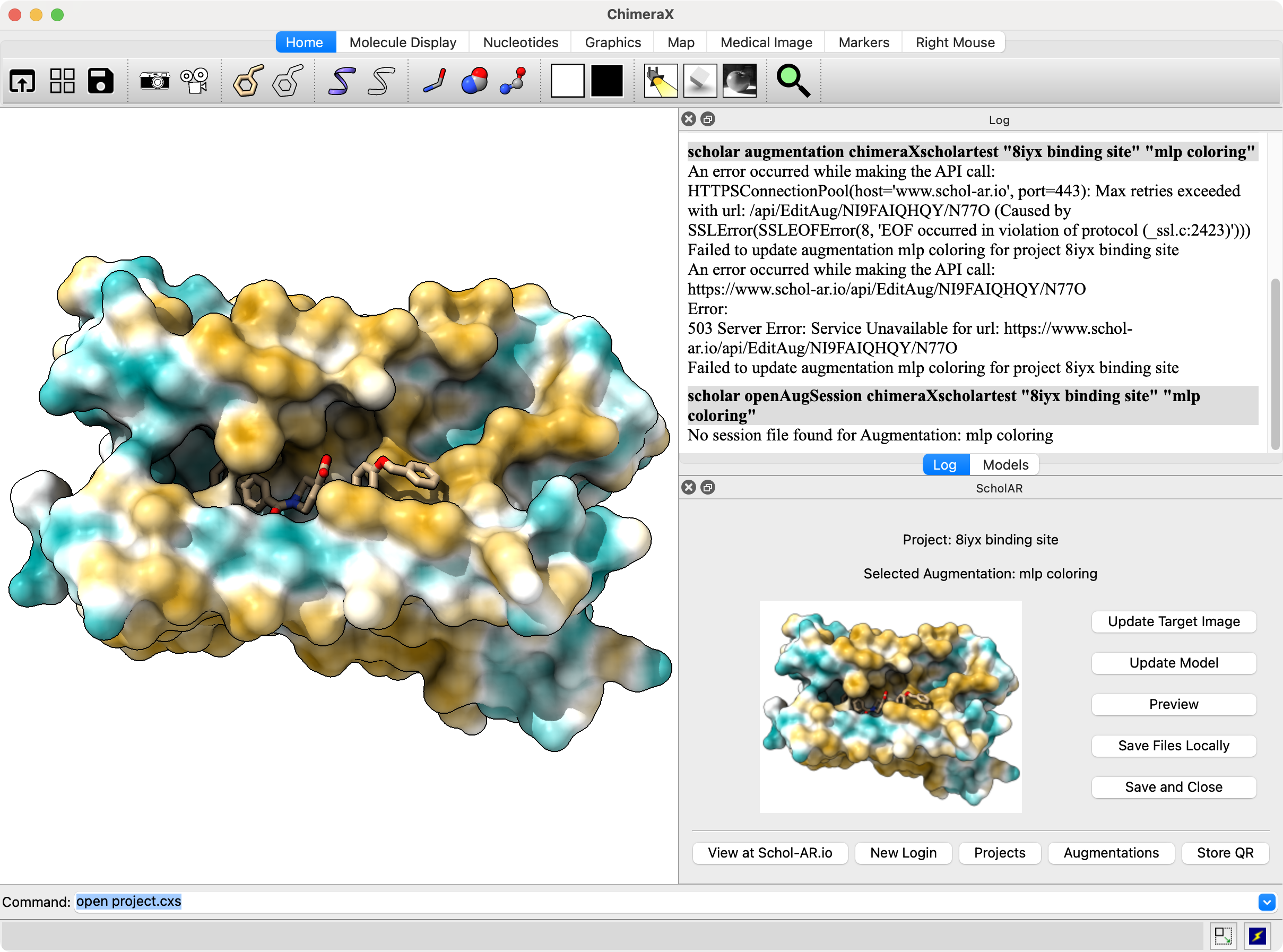Click in the Command input field
Screen dimensions: 1283x952
pyautogui.click(x=663, y=902)
